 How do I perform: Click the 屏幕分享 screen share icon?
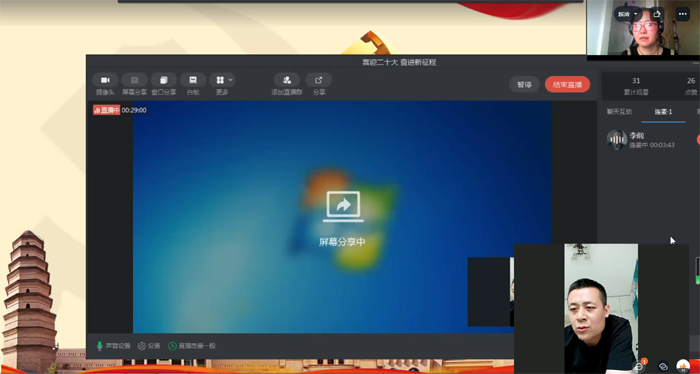coord(134,80)
